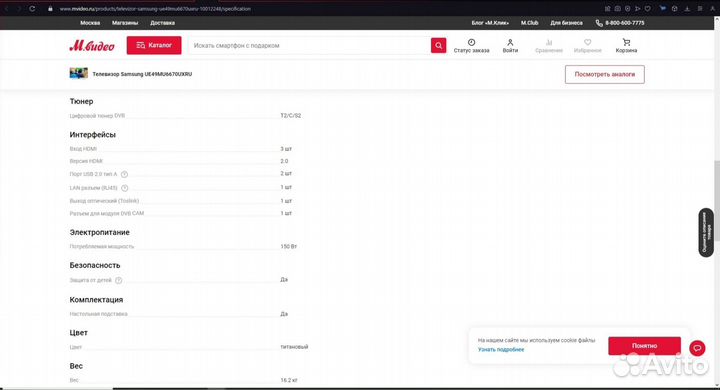This screenshot has height=390, width=720.
Task: Reload the page in the browser
Action: tap(32, 8)
